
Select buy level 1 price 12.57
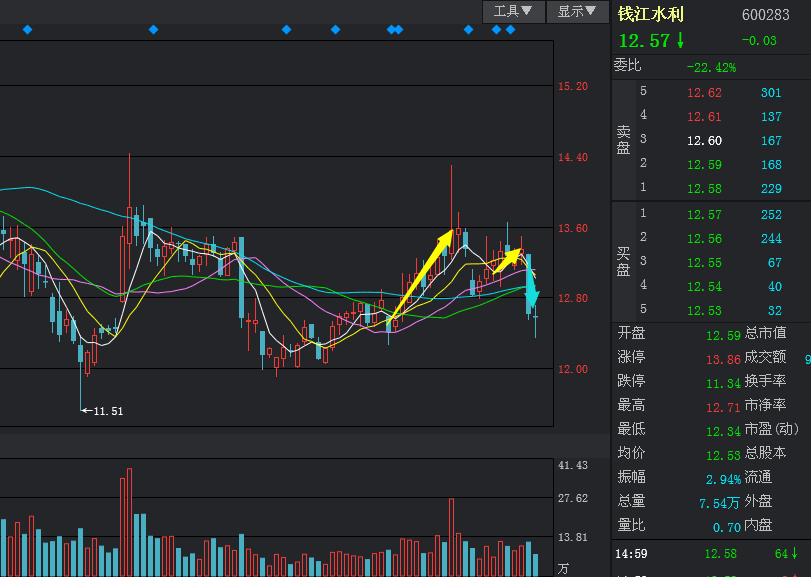704,214
